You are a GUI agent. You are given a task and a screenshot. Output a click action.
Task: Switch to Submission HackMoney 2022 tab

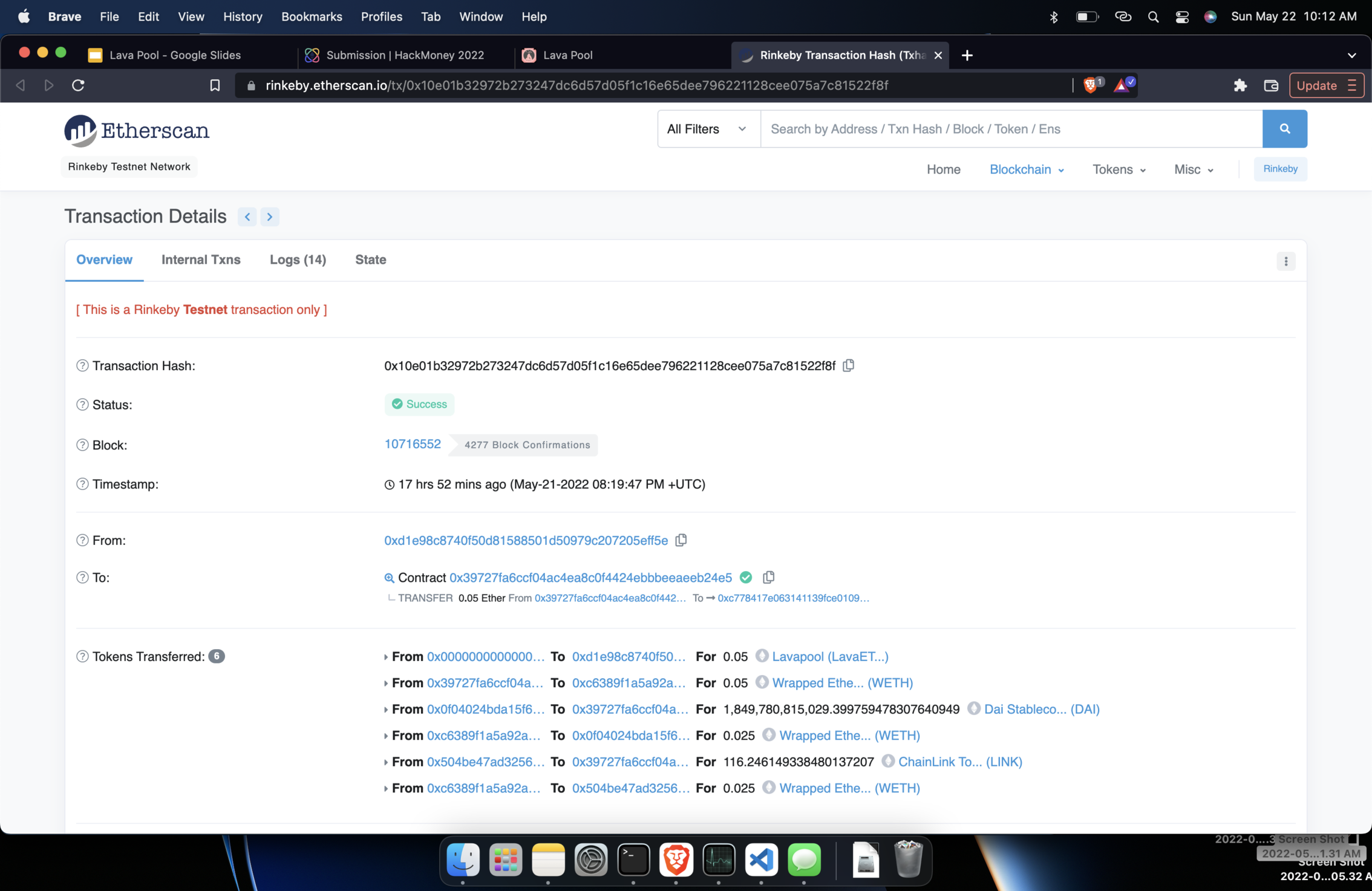click(405, 55)
